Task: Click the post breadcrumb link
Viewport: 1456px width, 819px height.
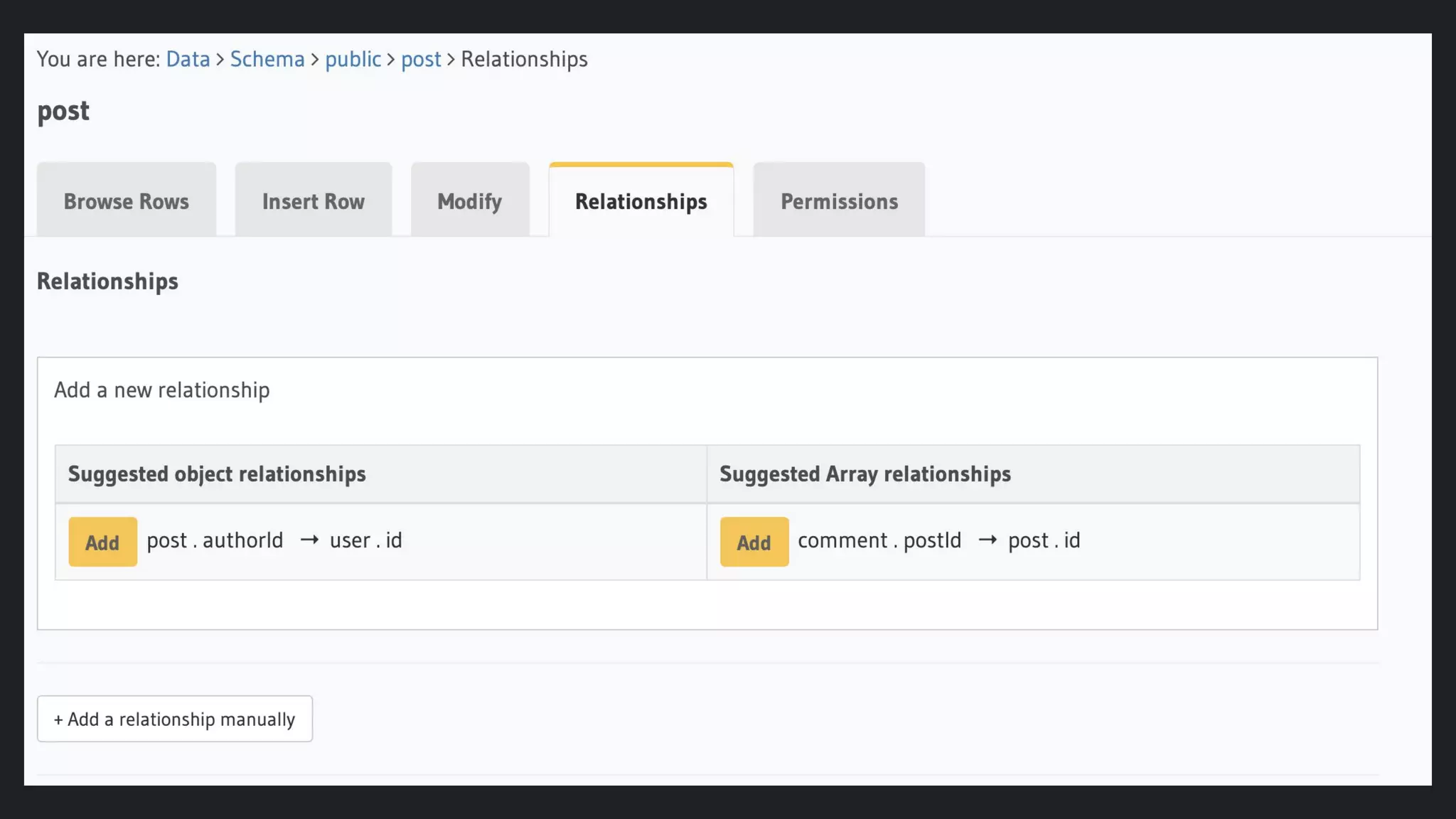Action: coord(421,59)
